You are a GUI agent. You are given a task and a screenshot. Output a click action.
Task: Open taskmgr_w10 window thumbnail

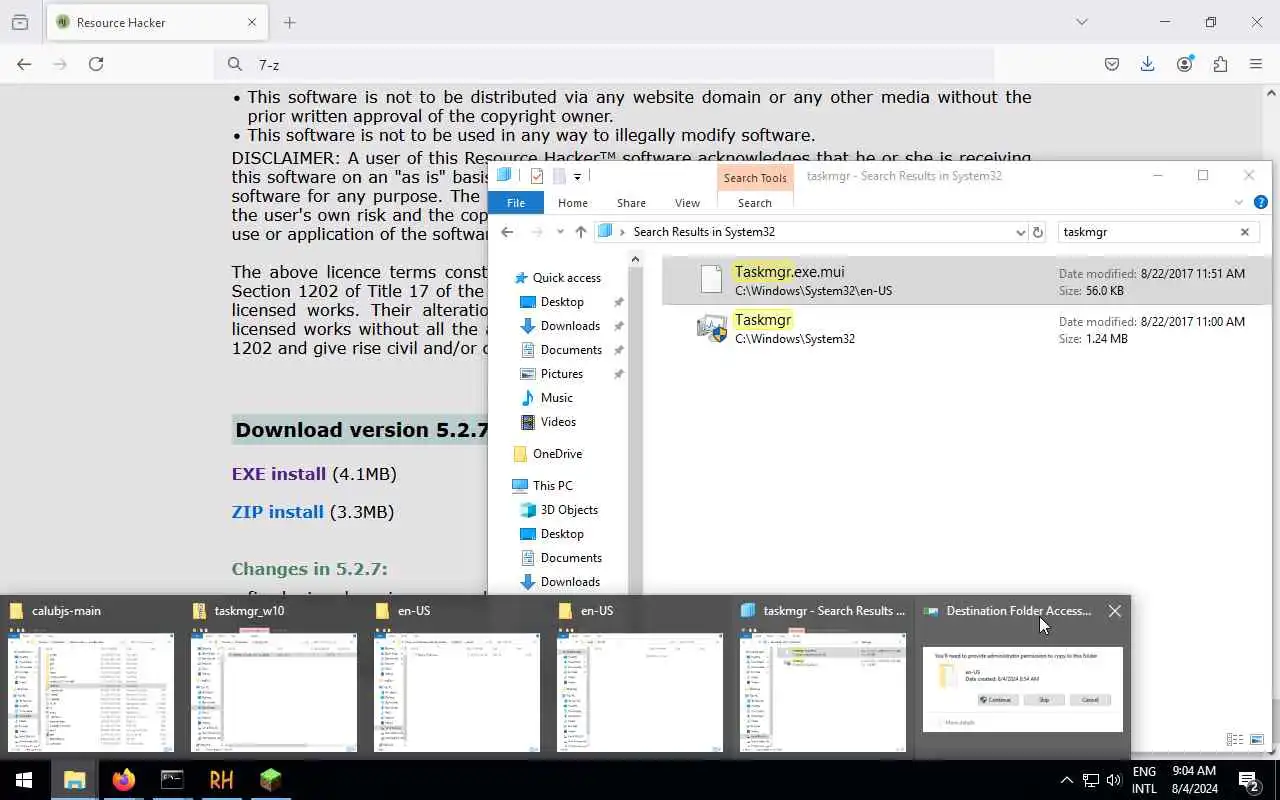[274, 677]
